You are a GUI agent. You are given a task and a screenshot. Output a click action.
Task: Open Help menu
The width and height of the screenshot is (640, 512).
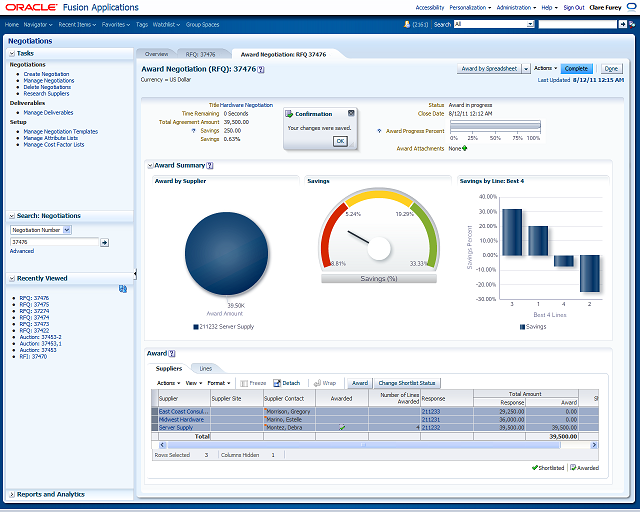549,7
